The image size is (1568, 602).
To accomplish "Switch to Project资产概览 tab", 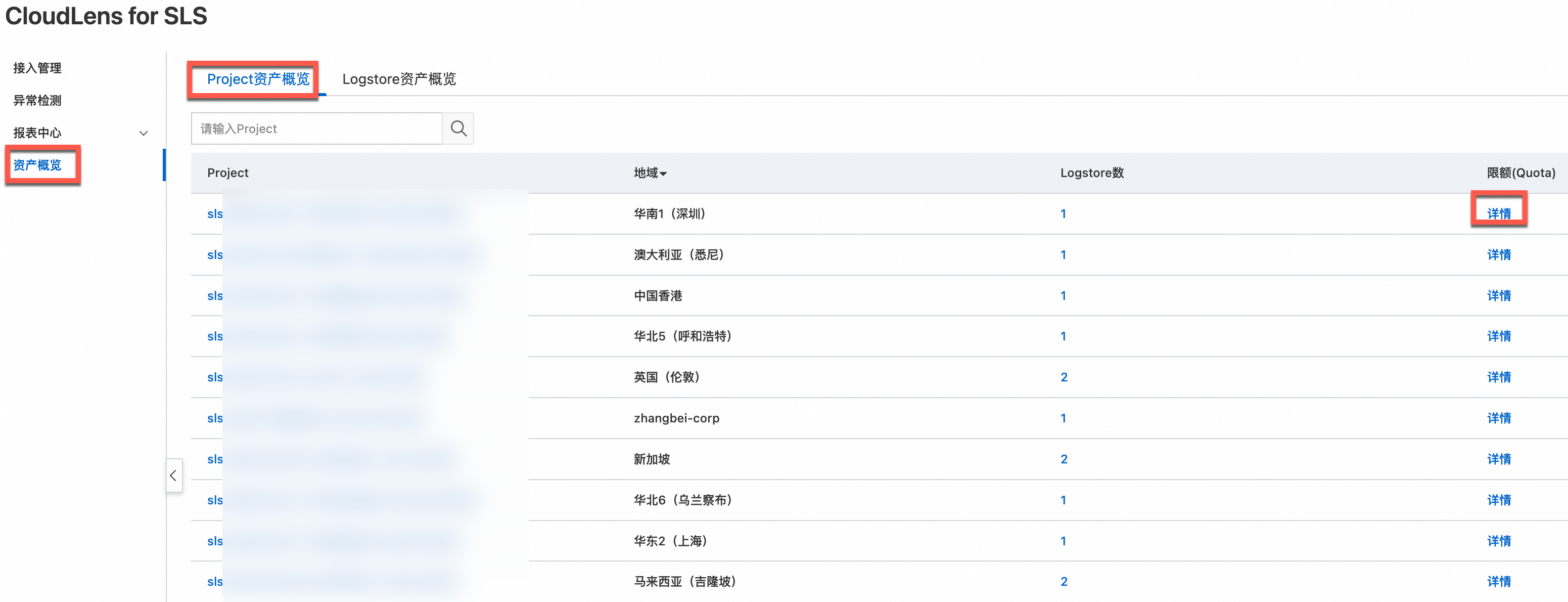I will pos(258,79).
